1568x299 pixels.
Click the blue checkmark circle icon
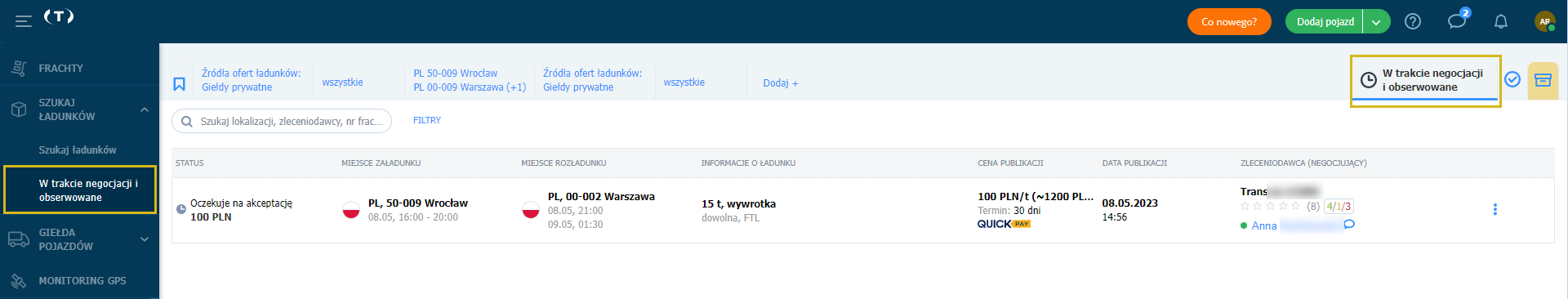[x=1512, y=79]
